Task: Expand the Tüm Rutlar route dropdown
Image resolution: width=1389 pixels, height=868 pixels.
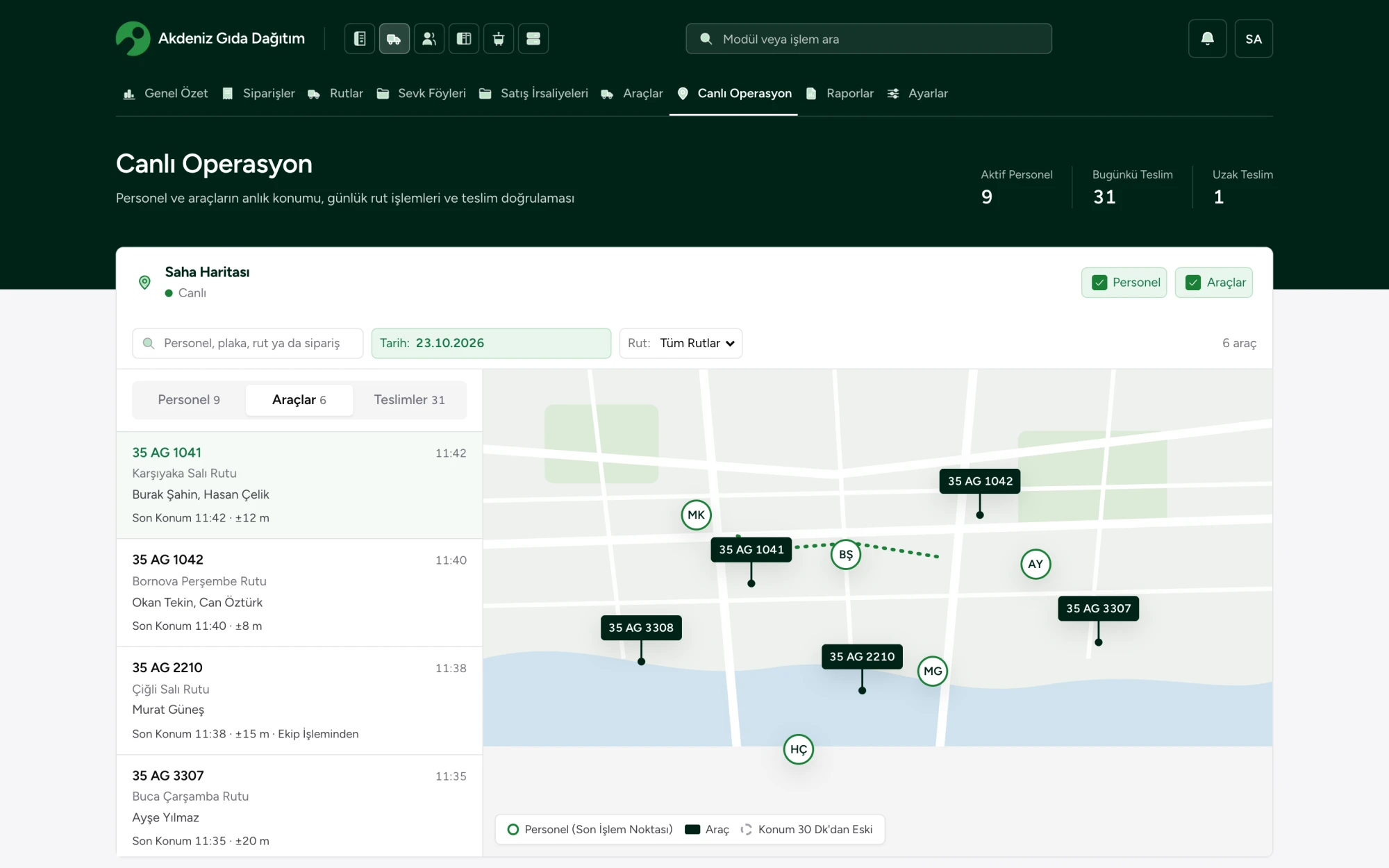Action: click(x=681, y=343)
